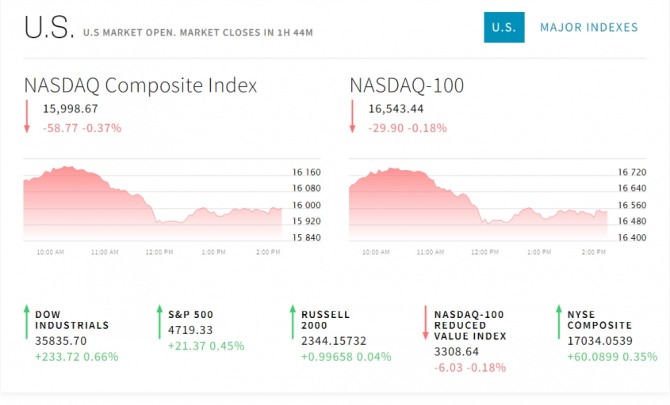This screenshot has height=405, width=670.
Task: Select the U.S. tab
Action: 504,27
